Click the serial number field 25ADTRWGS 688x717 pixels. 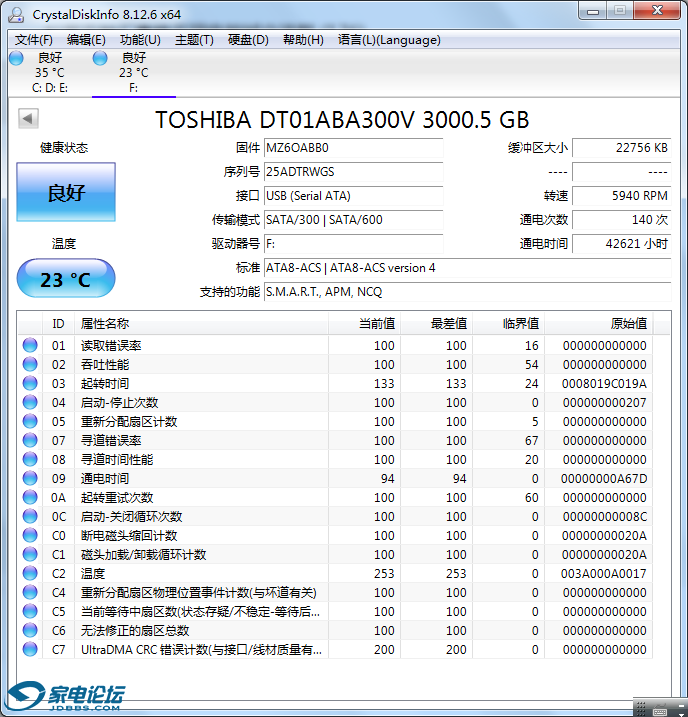pos(353,172)
